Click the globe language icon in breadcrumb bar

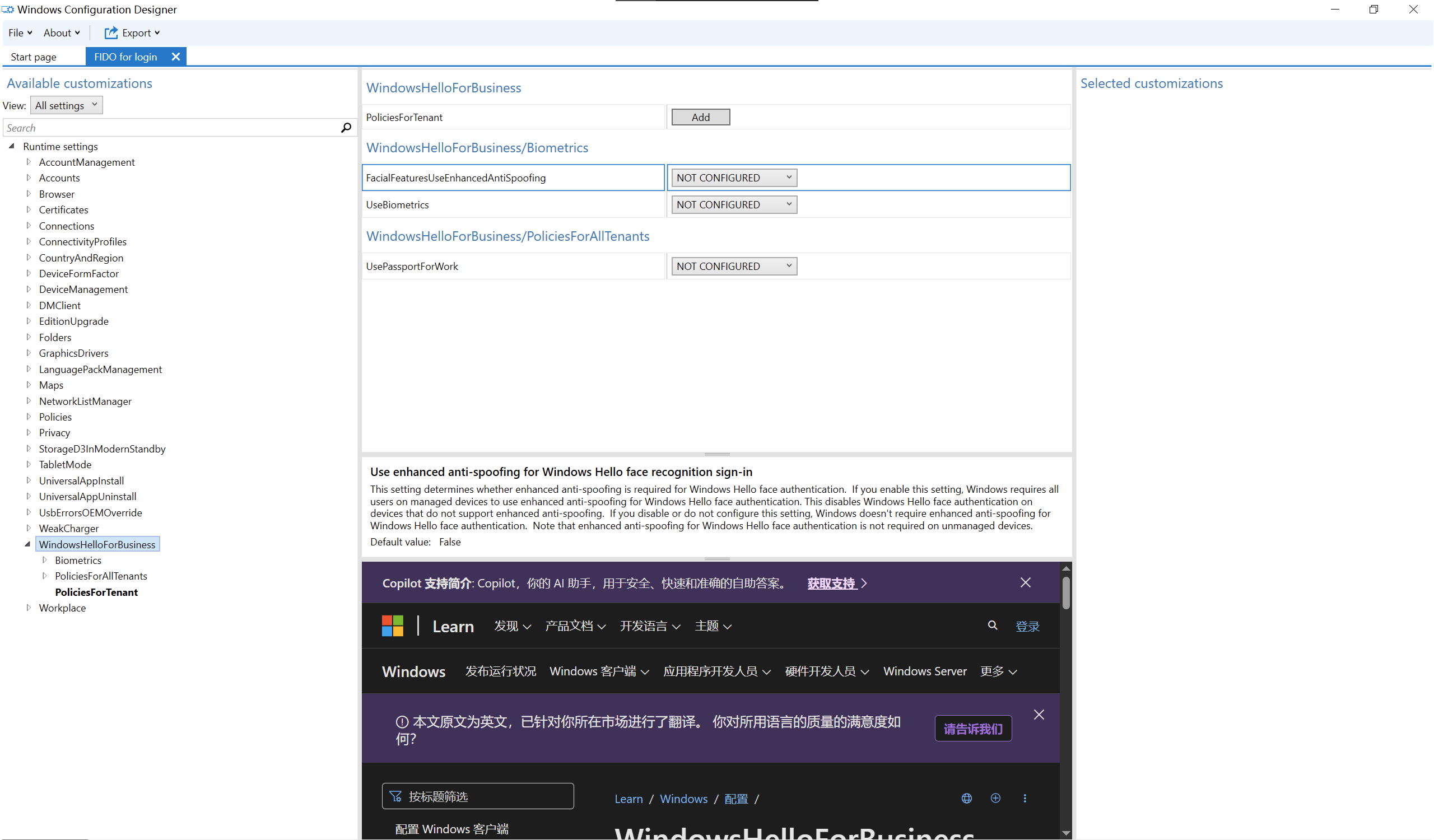point(966,798)
